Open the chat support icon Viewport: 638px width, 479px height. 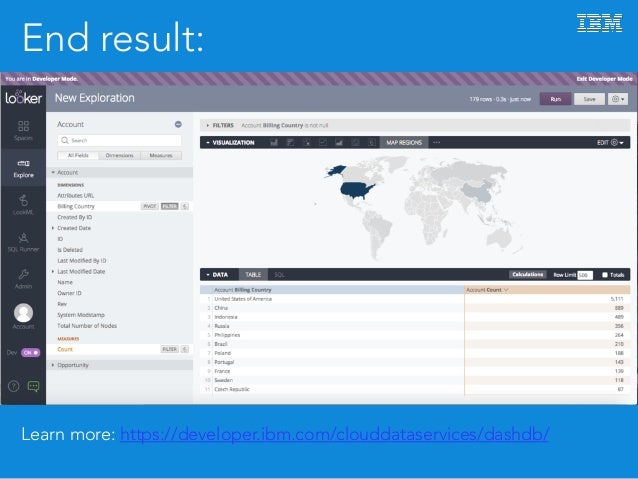33,386
